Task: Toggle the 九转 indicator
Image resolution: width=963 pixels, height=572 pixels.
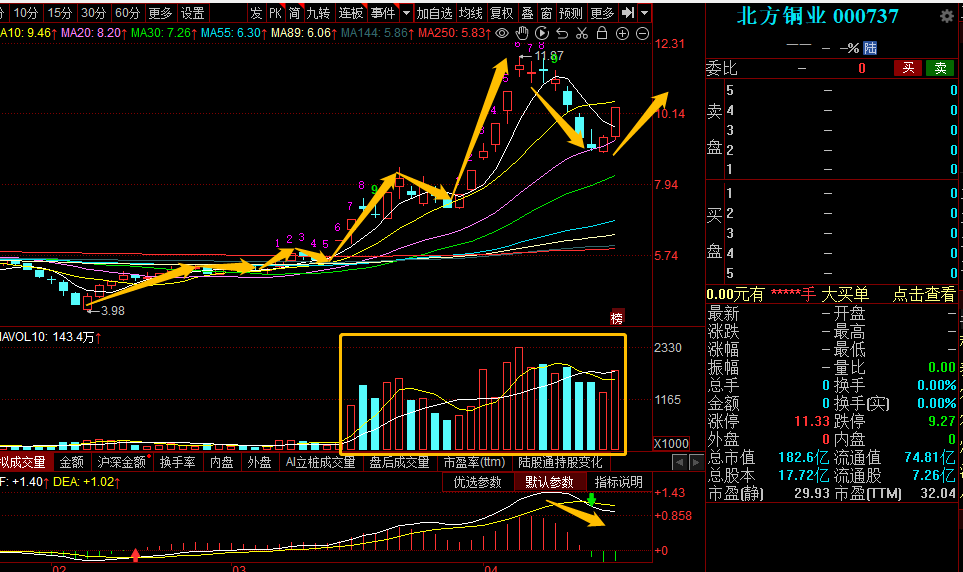Action: tap(318, 12)
